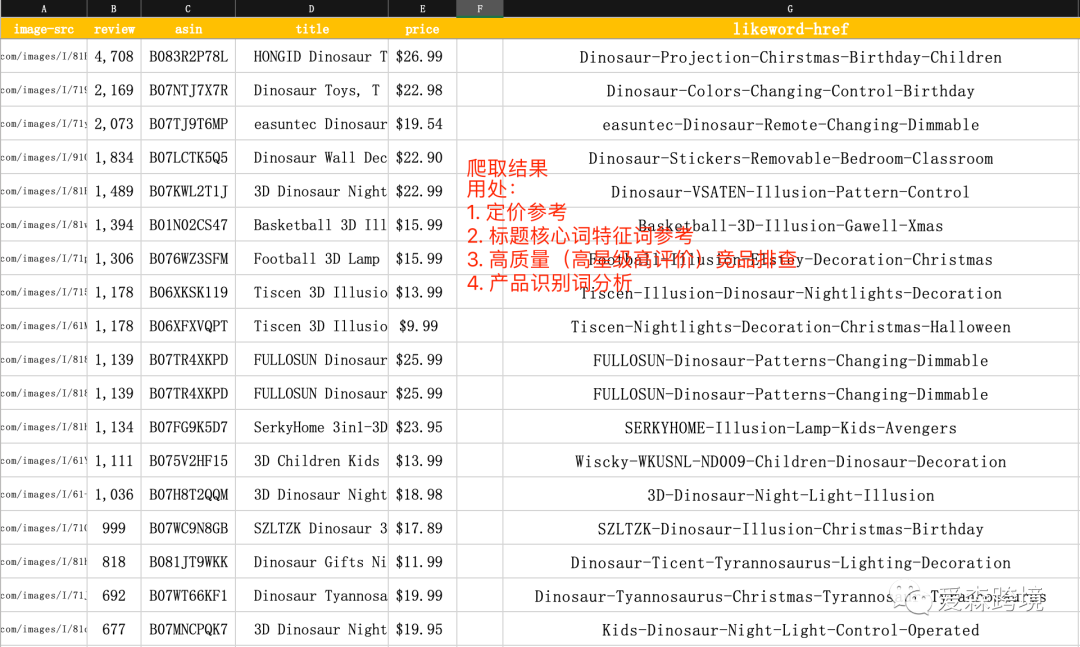This screenshot has width=1080, height=647.
Task: Select asin cell B07KWL2T1J
Action: pos(188,192)
